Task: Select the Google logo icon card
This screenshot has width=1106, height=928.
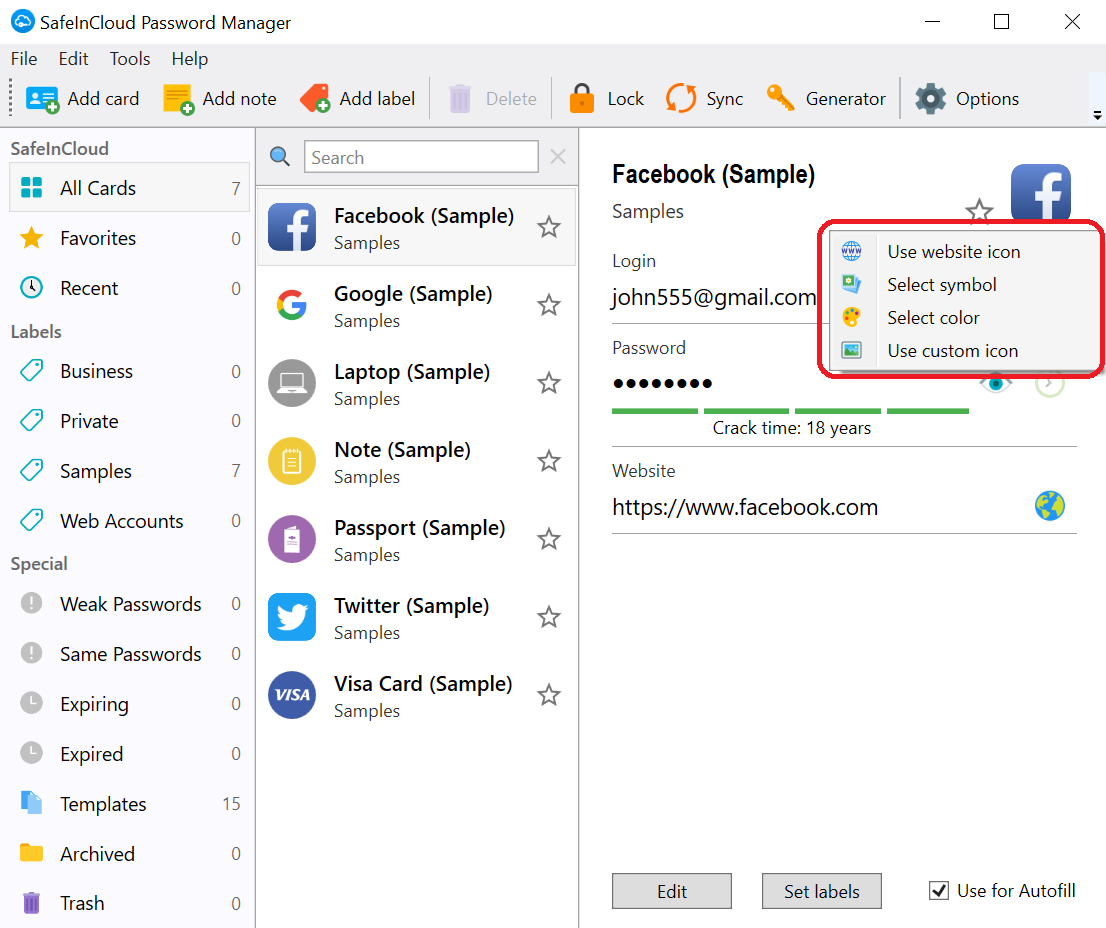Action: [292, 305]
